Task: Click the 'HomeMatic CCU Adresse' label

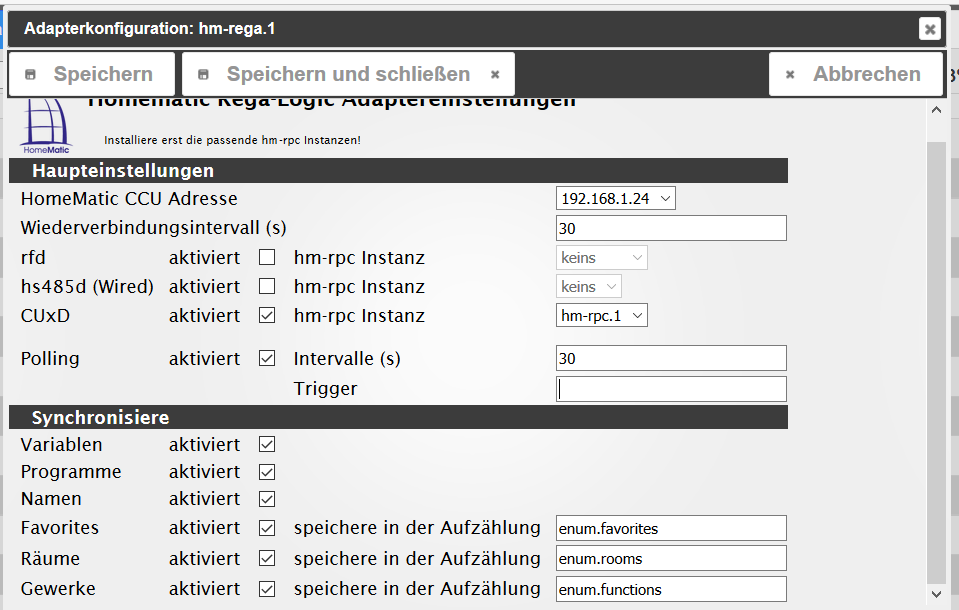Action: pyautogui.click(x=129, y=199)
